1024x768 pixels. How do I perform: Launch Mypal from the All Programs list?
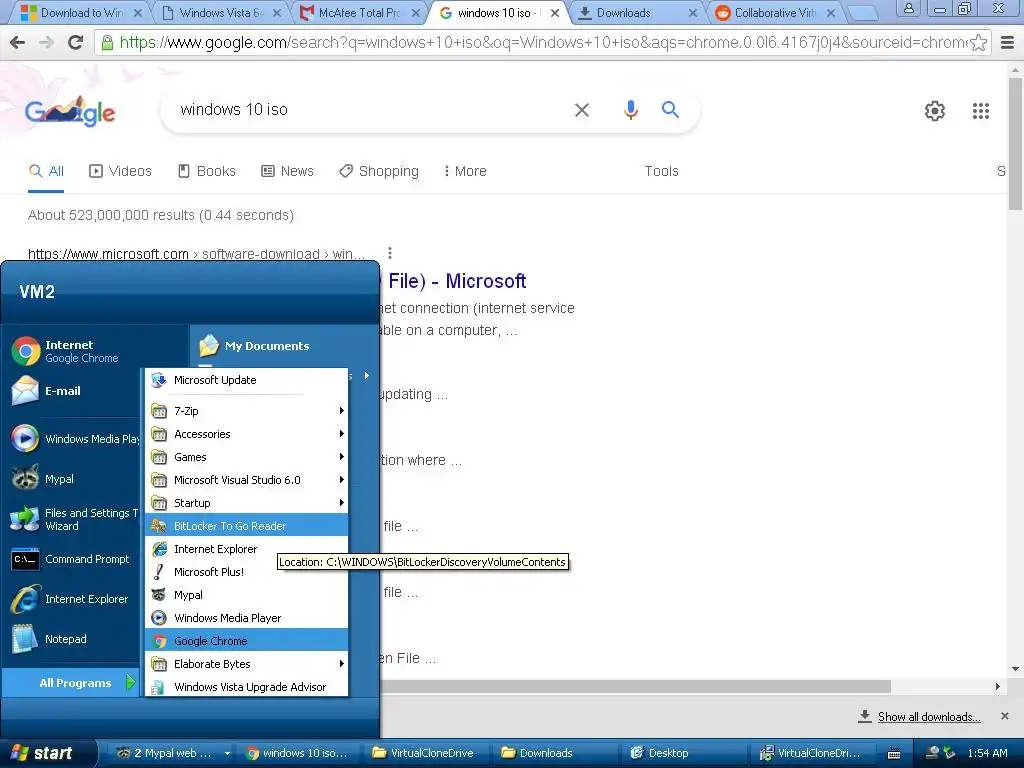[247, 595]
